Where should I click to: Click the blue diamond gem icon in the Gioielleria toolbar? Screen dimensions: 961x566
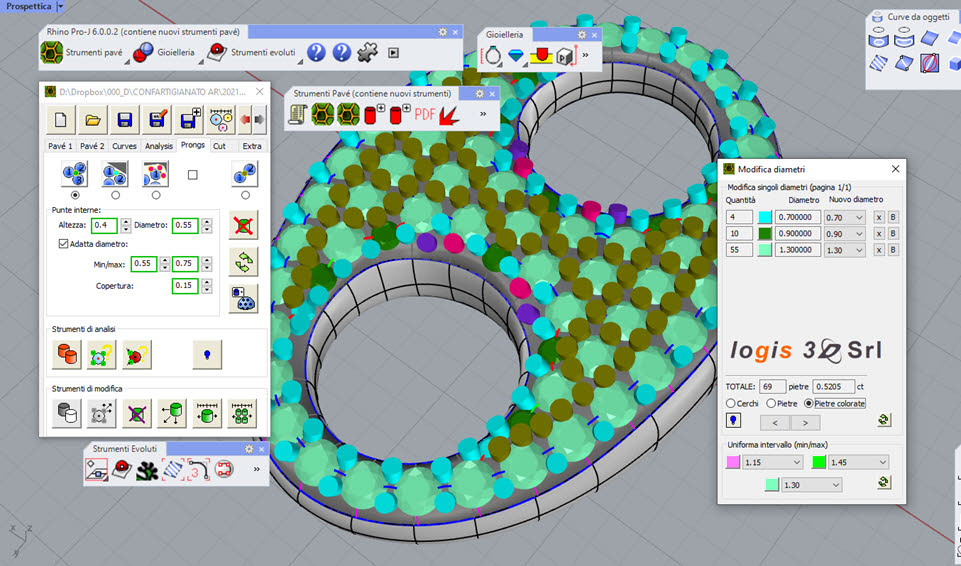[x=517, y=56]
